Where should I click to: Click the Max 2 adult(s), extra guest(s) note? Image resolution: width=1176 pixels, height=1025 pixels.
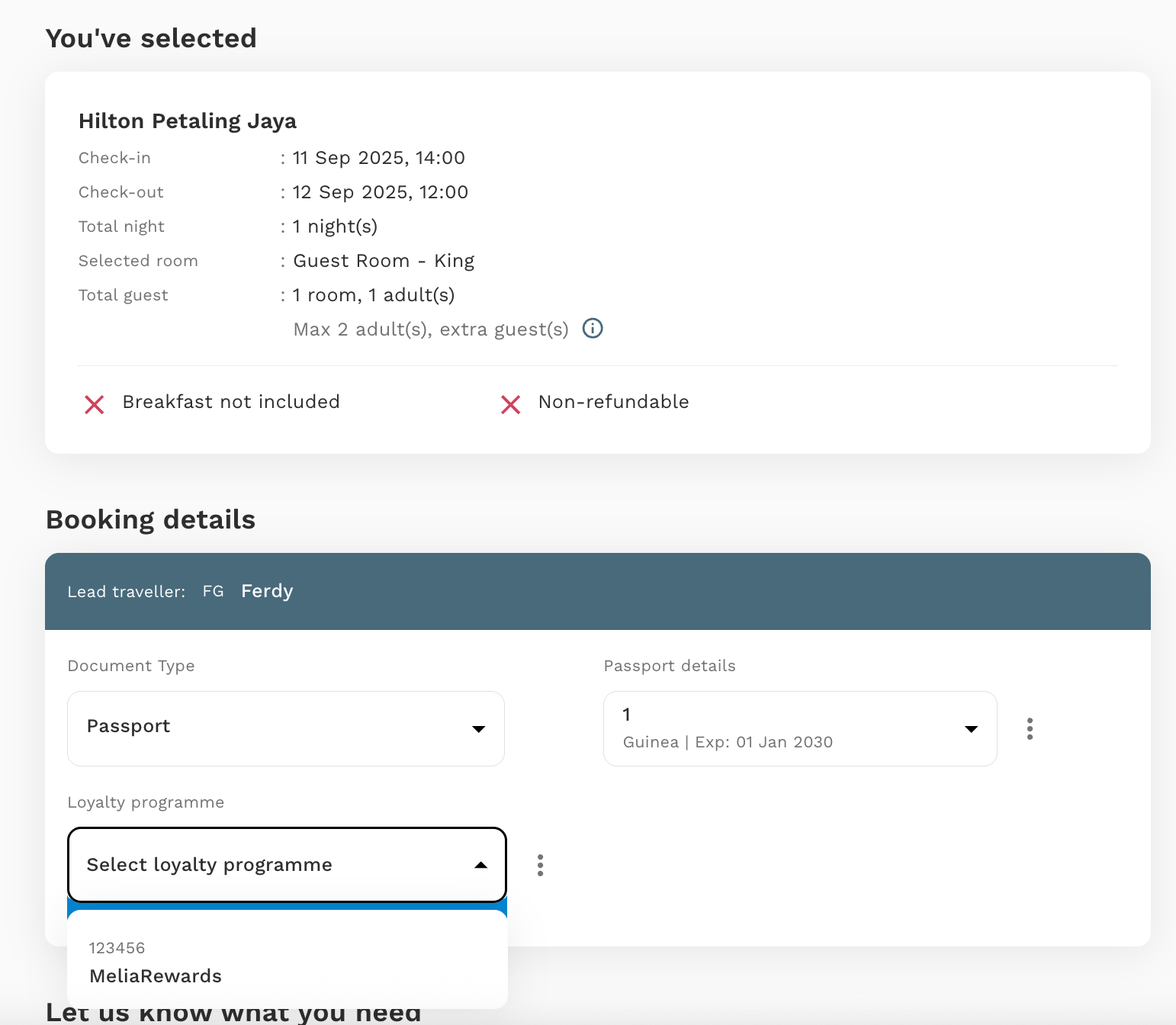click(x=431, y=329)
